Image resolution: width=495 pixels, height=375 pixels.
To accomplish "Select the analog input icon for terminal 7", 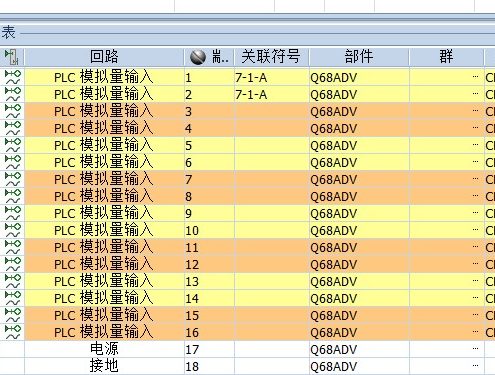I will (13, 179).
